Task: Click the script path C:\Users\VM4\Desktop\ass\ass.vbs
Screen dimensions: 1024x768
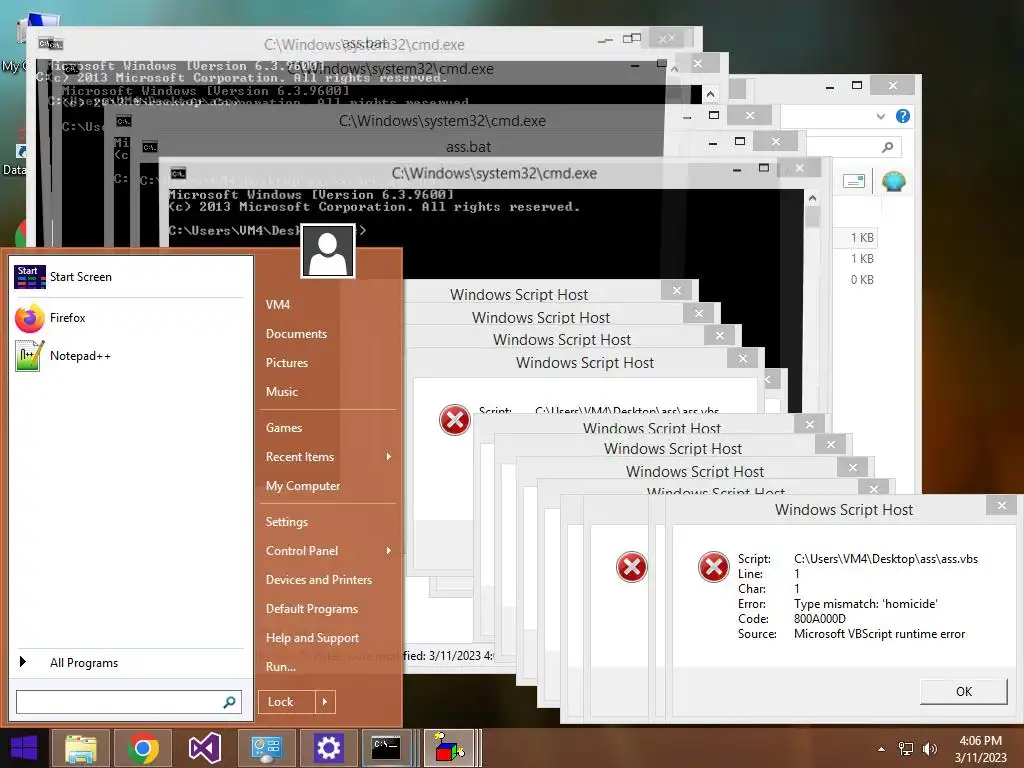Action: (x=886, y=559)
